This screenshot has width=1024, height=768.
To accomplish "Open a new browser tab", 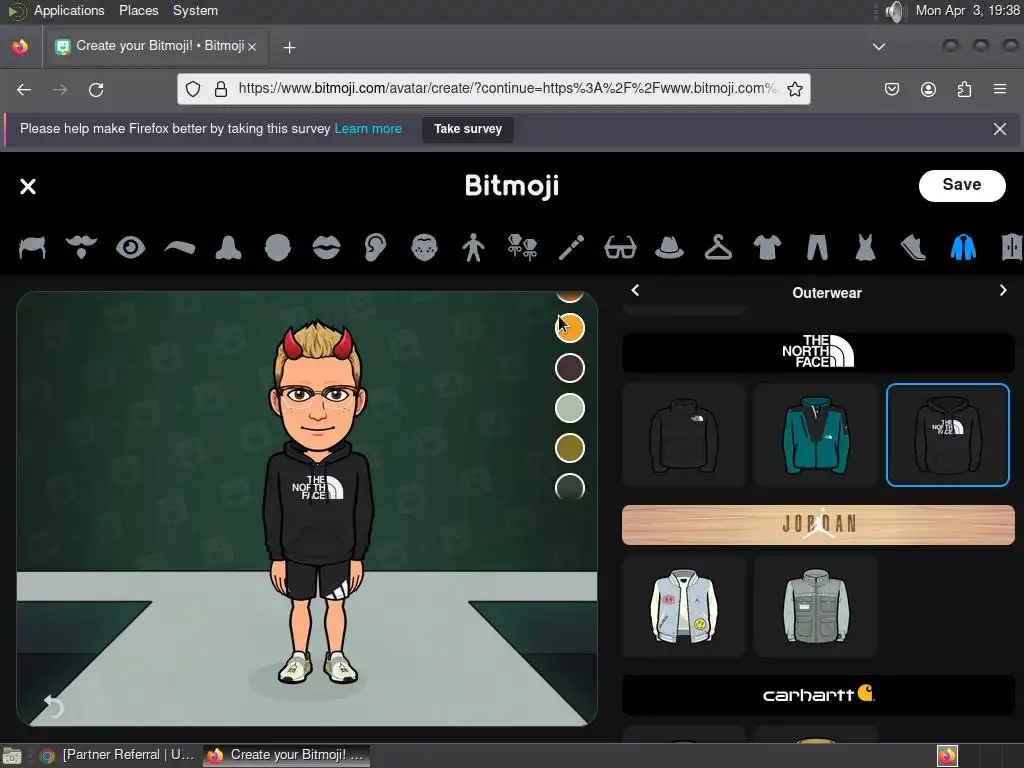I will click(289, 47).
